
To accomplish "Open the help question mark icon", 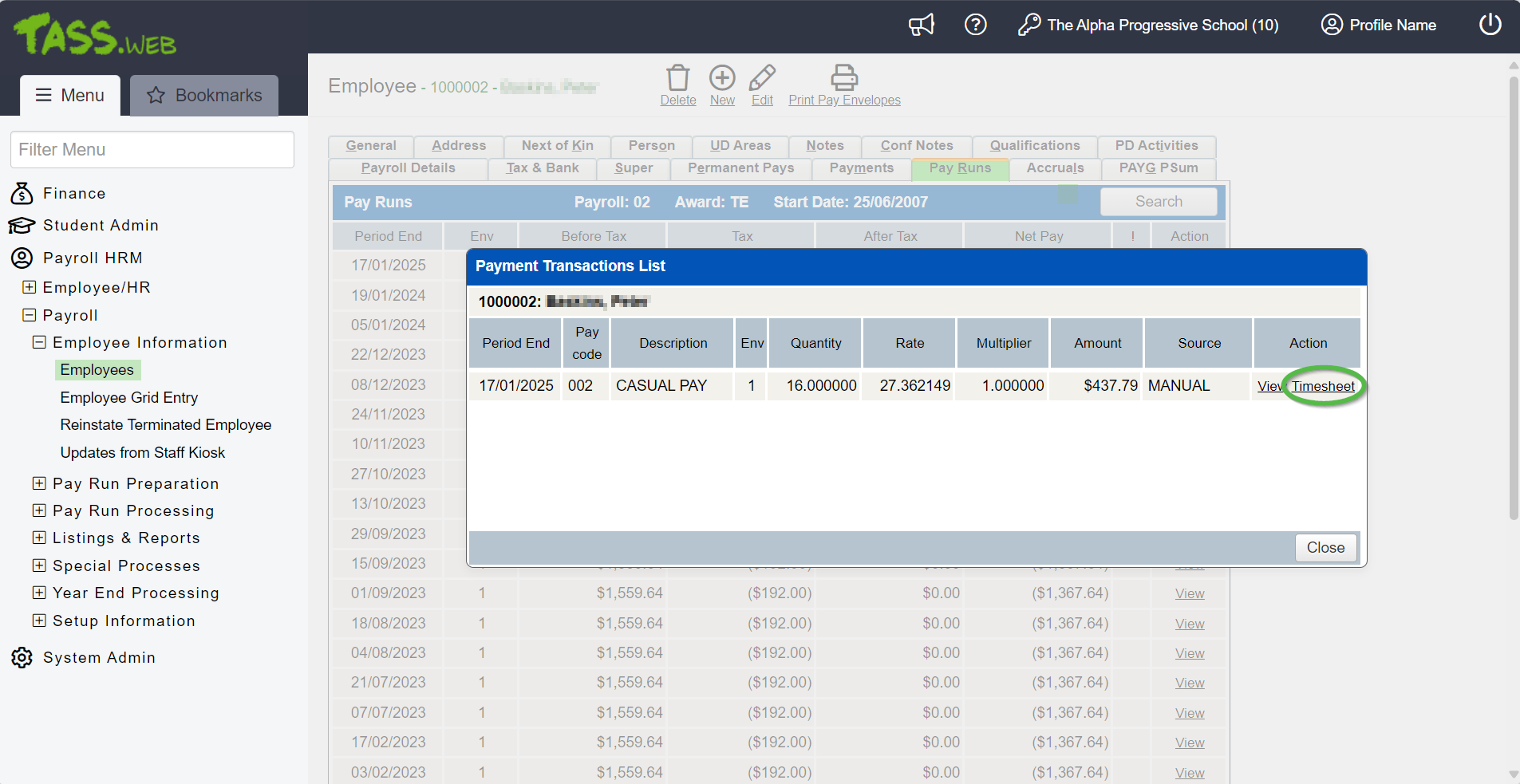I will (975, 25).
